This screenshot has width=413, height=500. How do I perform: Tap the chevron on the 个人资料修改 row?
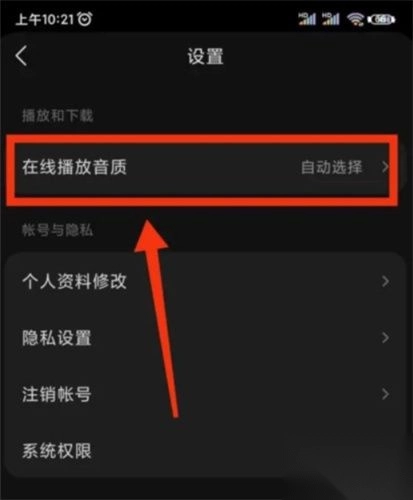click(386, 282)
